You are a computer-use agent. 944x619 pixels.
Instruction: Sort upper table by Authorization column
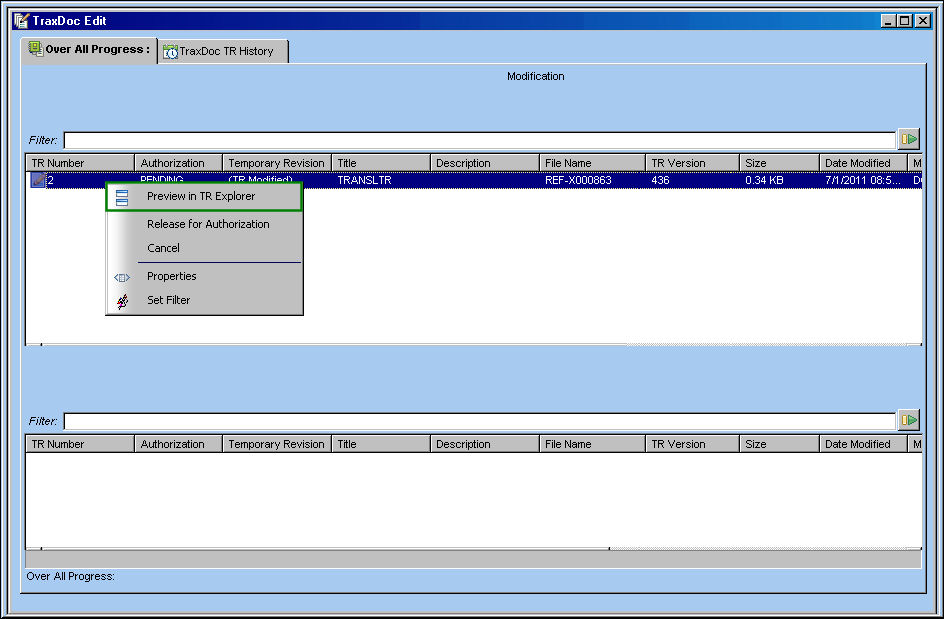pos(178,163)
